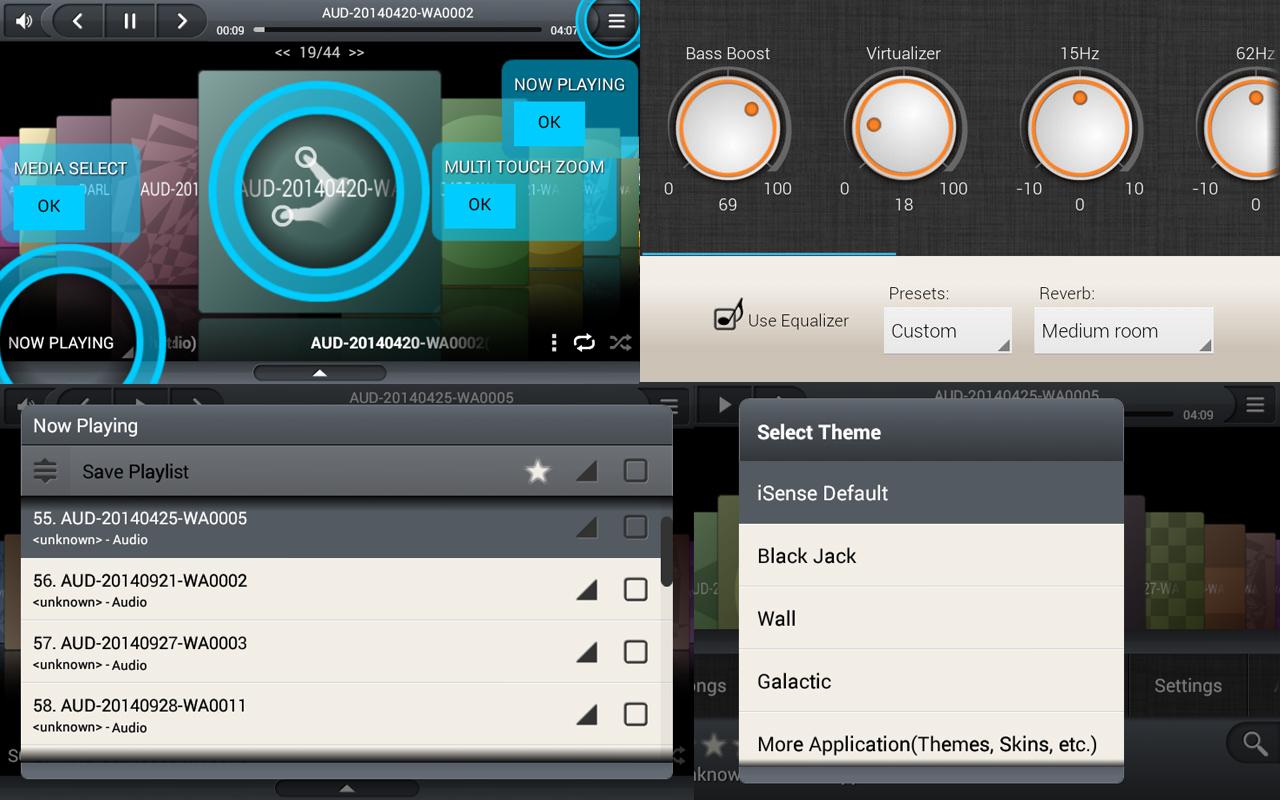Click the >> arrows beside 19/44
Image resolution: width=1280 pixels, height=800 pixels.
click(x=356, y=53)
